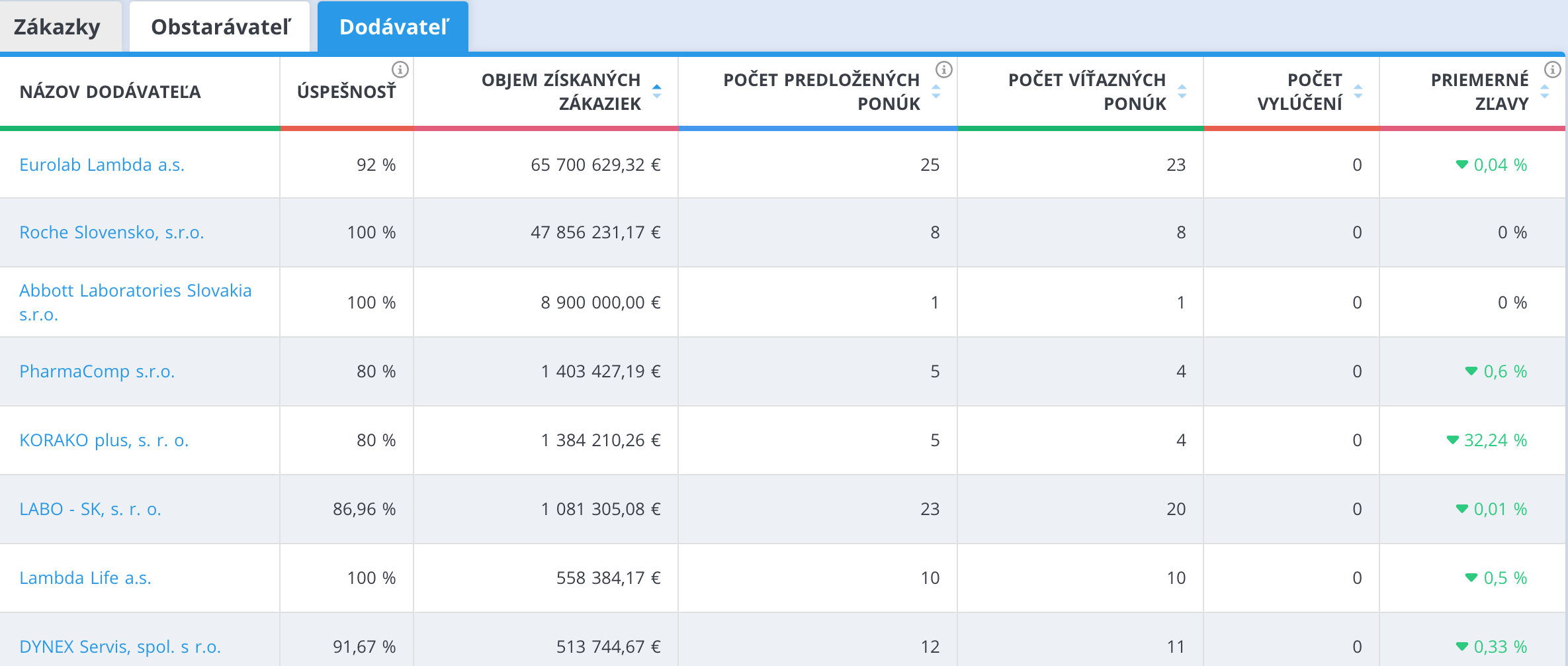Screen dimensions: 1568x666
Task: Open DYNEX Servis, spol. s r.o. link
Action: click(120, 647)
